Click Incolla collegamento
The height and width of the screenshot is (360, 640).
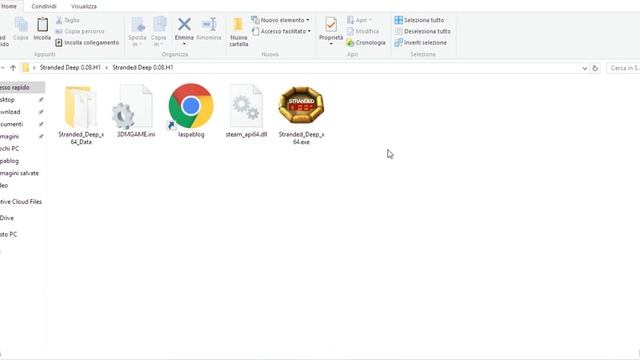point(87,42)
